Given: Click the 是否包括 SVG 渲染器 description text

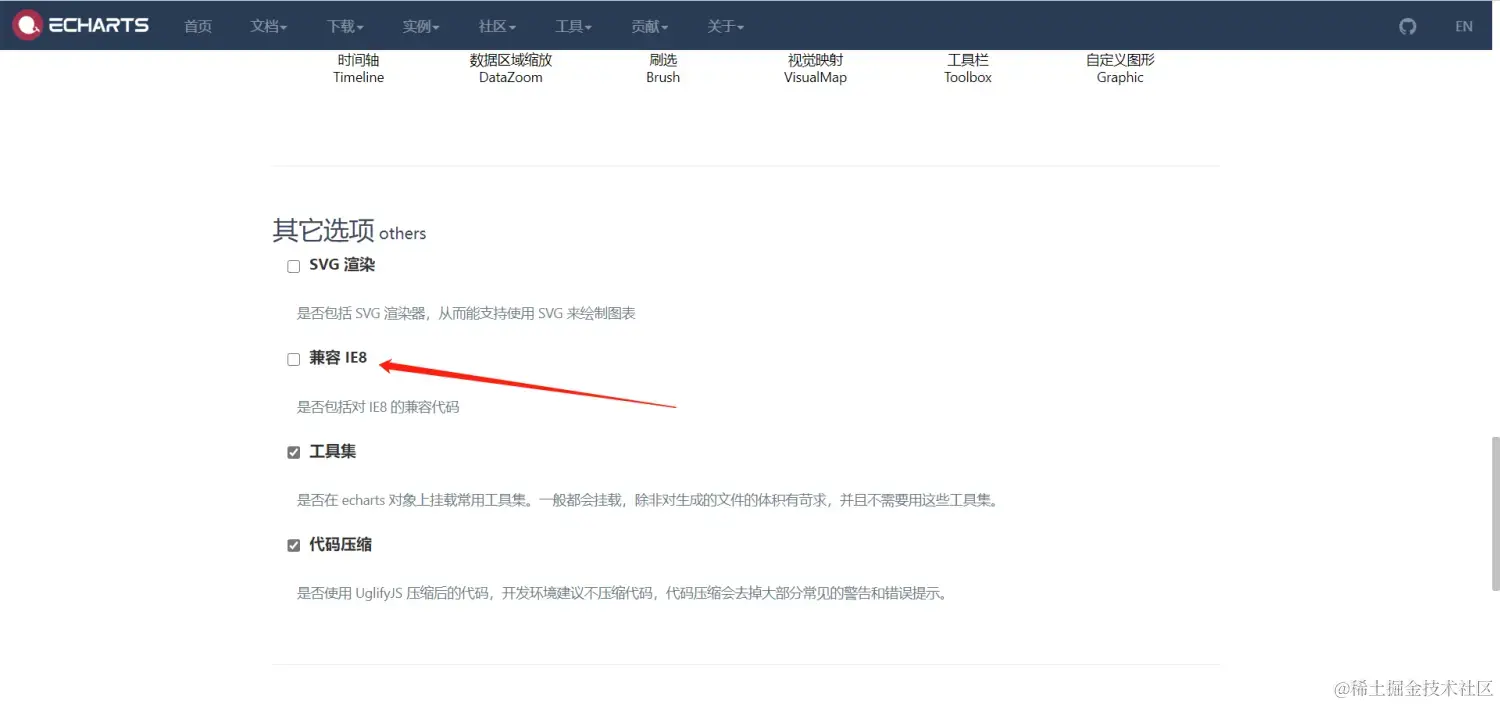Looking at the screenshot, I should coord(466,313).
